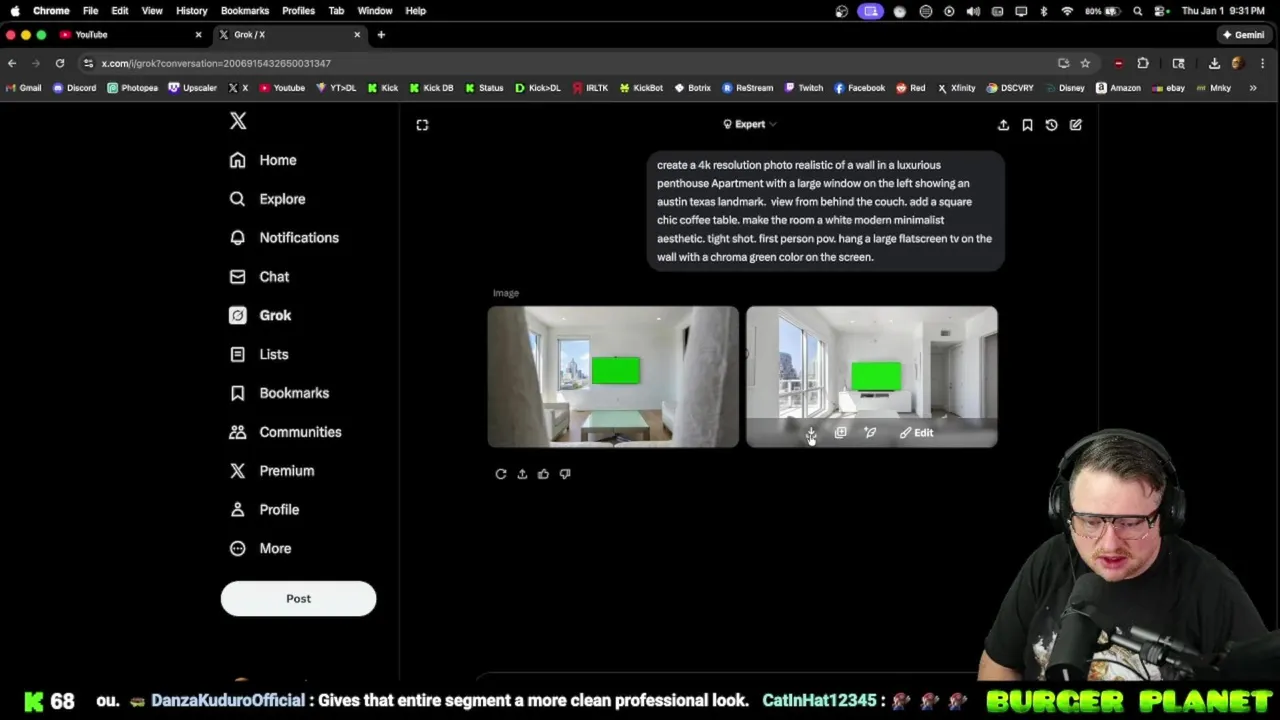This screenshot has height=720, width=1280.
Task: Open the Amazon bookmark
Action: 1118,88
